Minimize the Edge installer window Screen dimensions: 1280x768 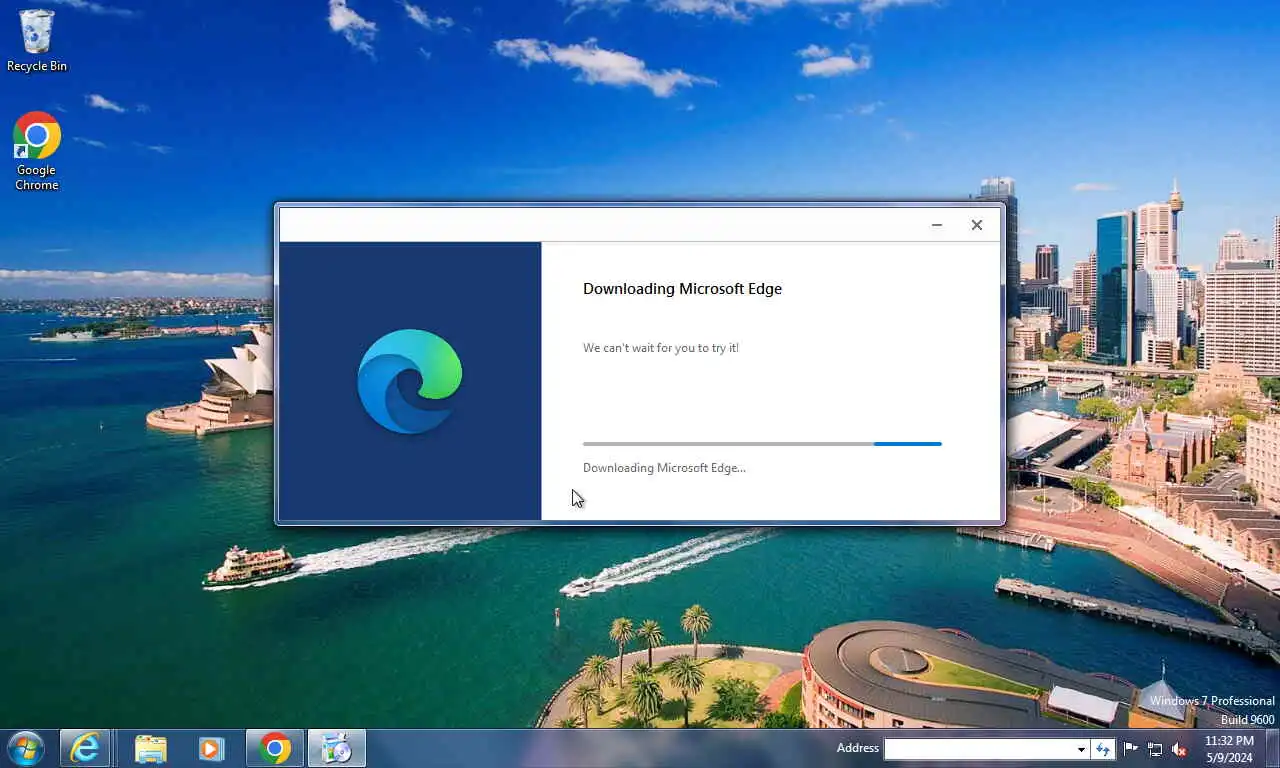pyautogui.click(x=937, y=225)
